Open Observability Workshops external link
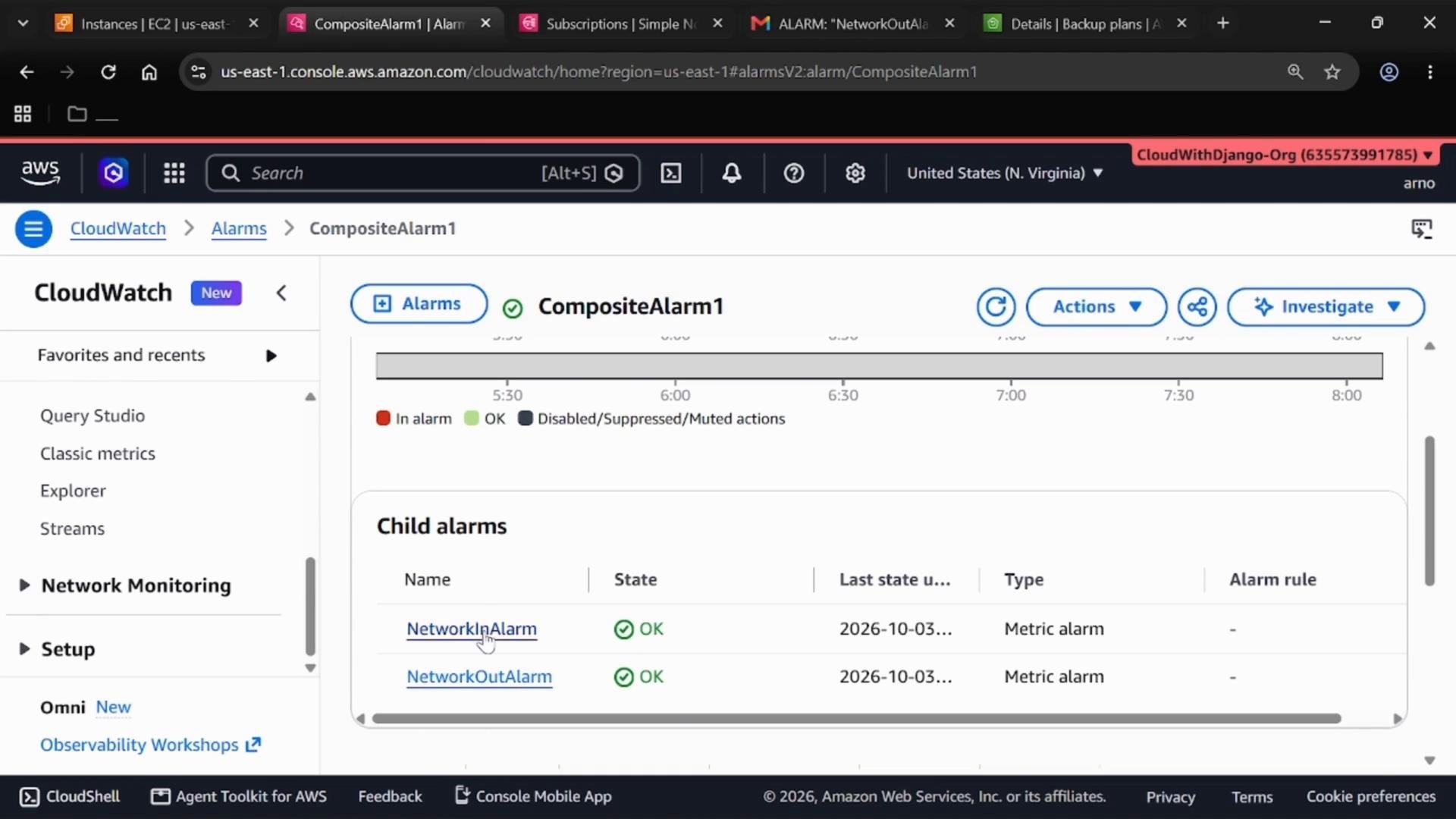This screenshot has width=1456, height=819. [150, 745]
